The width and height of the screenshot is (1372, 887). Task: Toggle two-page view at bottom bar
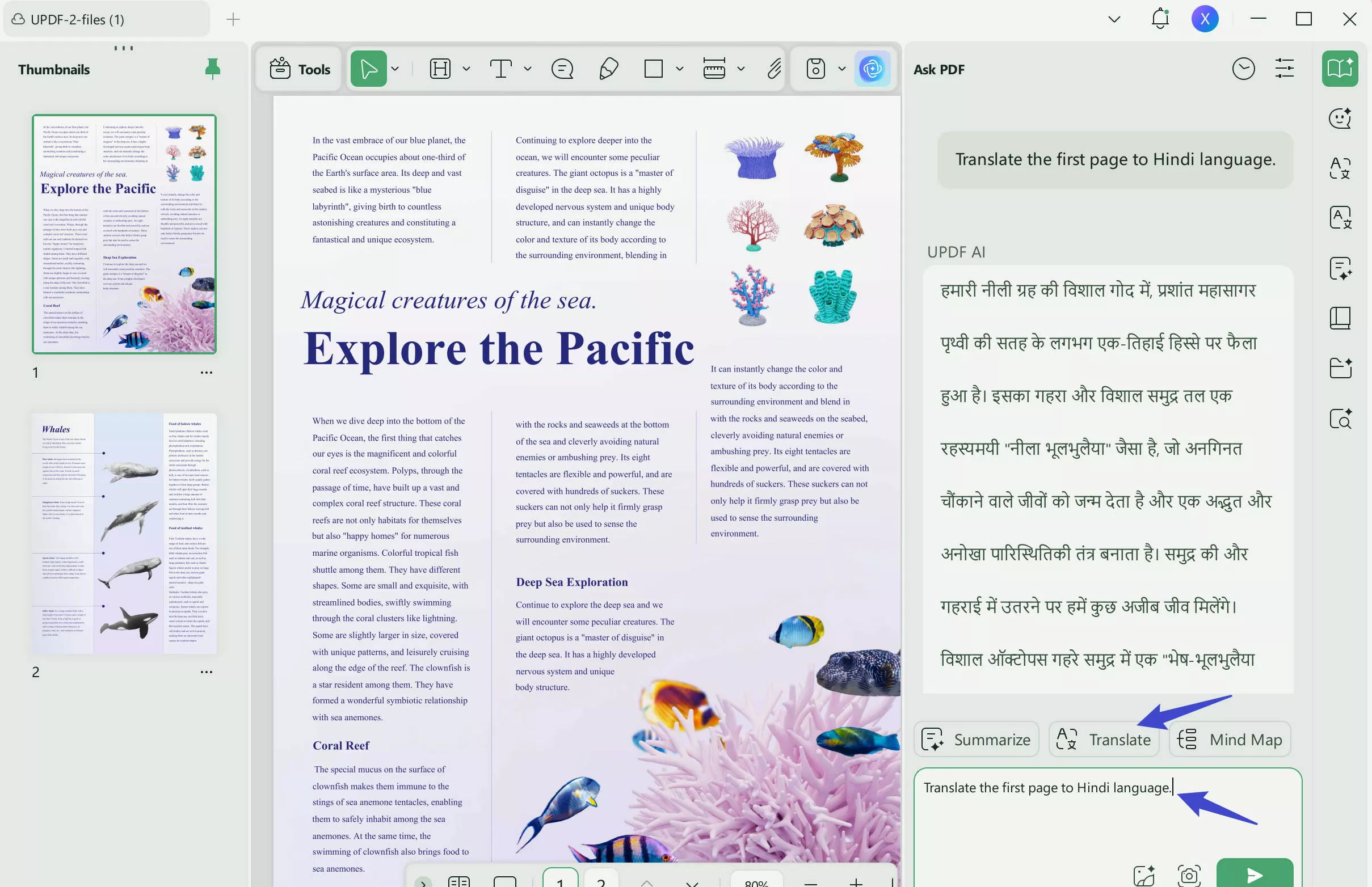pos(459,882)
